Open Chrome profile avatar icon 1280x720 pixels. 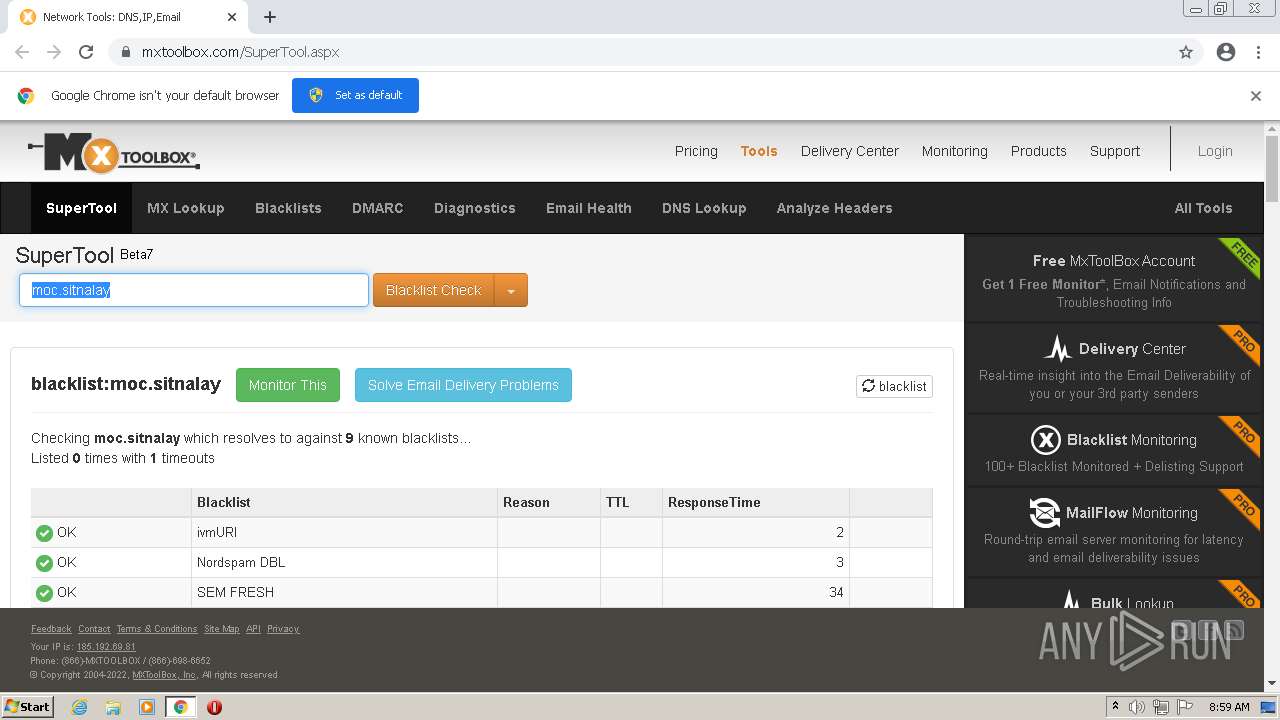click(1226, 52)
